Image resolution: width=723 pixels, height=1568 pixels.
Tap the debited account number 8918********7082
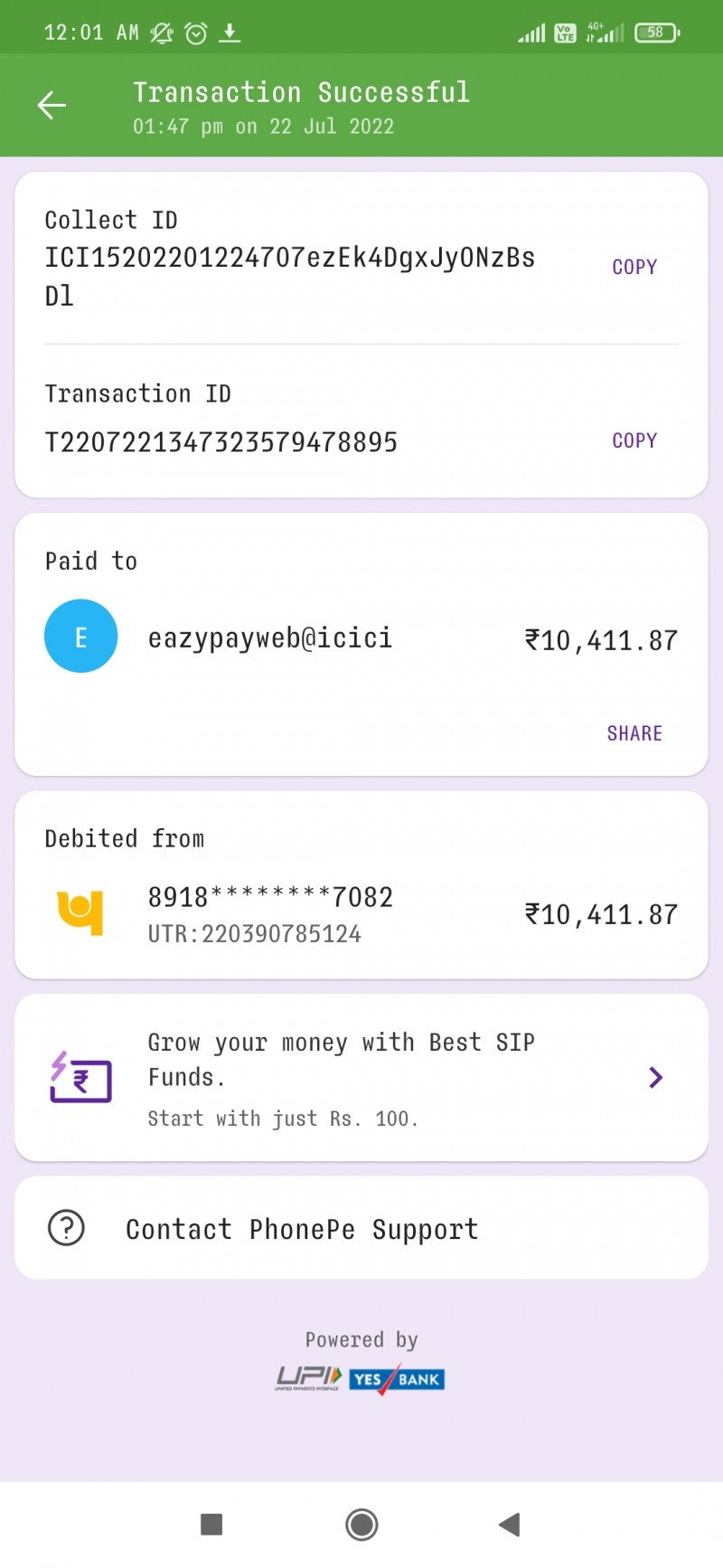coord(270,897)
